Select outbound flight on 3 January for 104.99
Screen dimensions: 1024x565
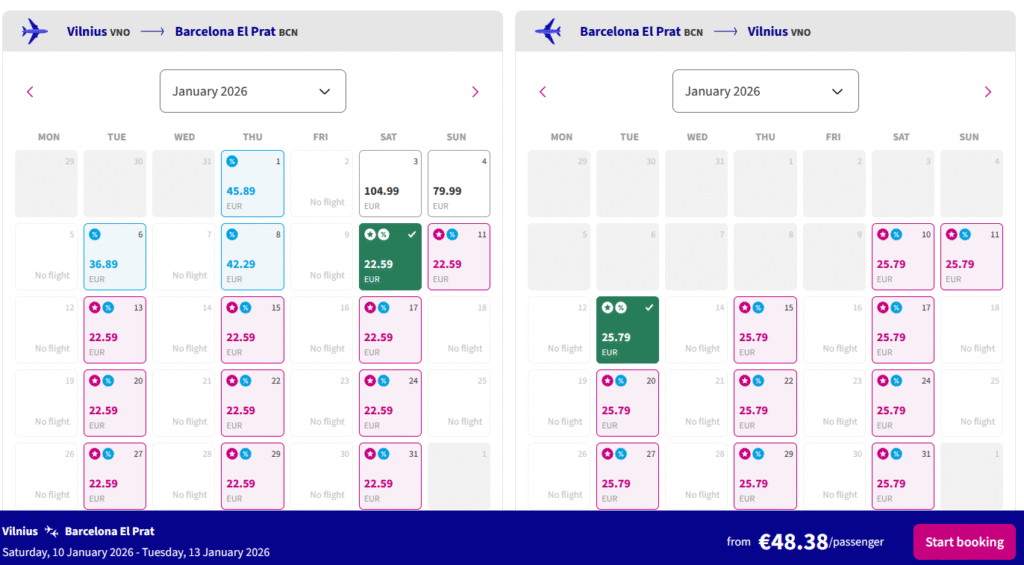[390, 184]
